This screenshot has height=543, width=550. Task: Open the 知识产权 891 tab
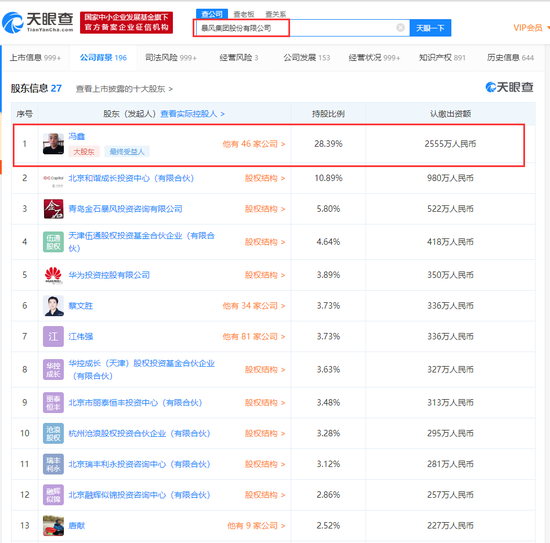point(442,58)
